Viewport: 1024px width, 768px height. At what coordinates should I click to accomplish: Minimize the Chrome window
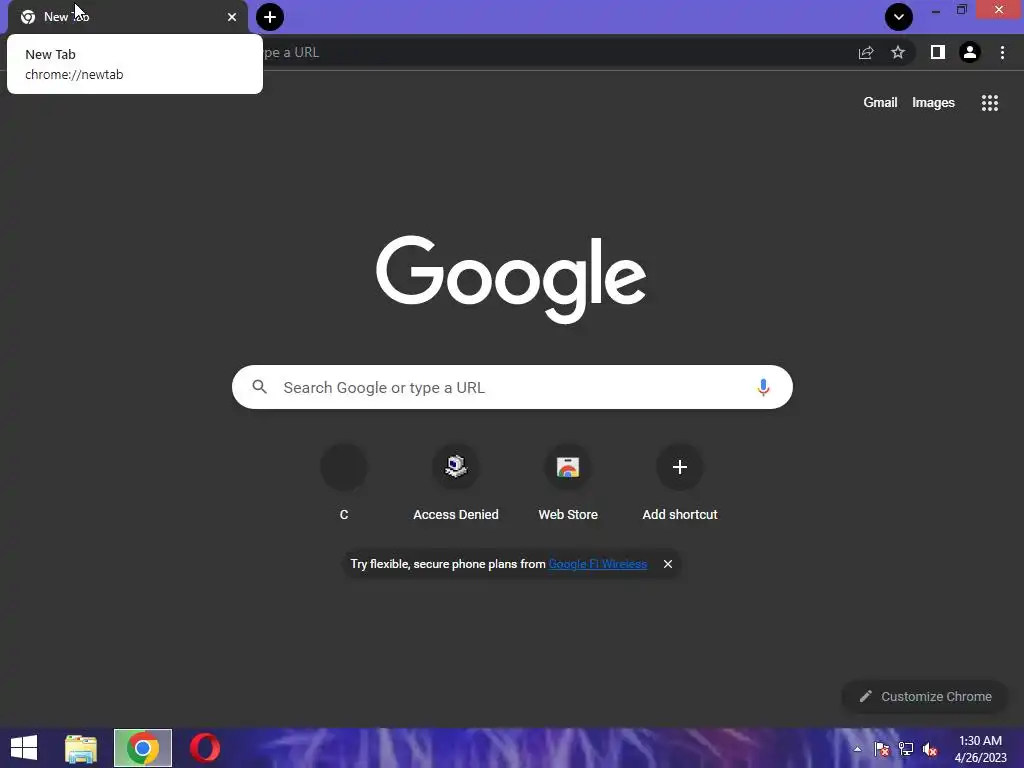click(935, 10)
